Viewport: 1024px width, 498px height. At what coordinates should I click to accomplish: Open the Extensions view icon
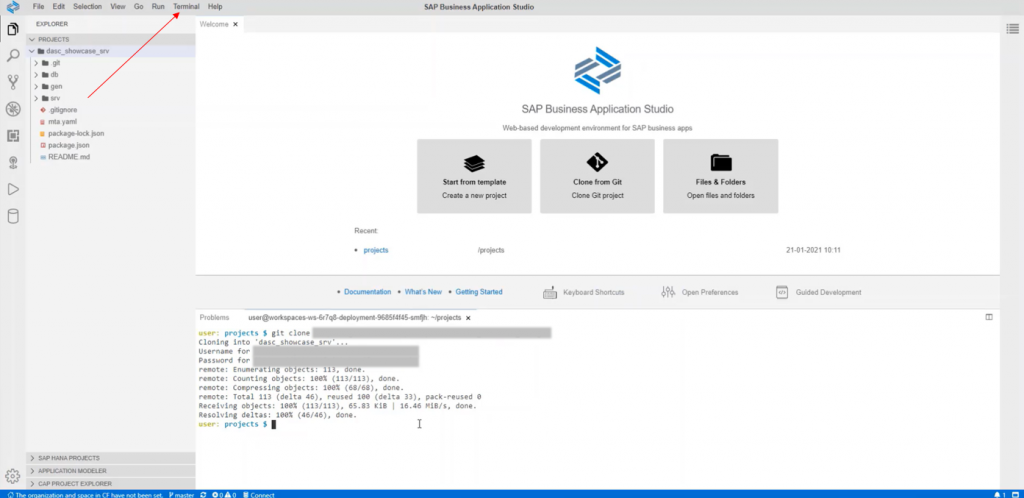[12, 136]
